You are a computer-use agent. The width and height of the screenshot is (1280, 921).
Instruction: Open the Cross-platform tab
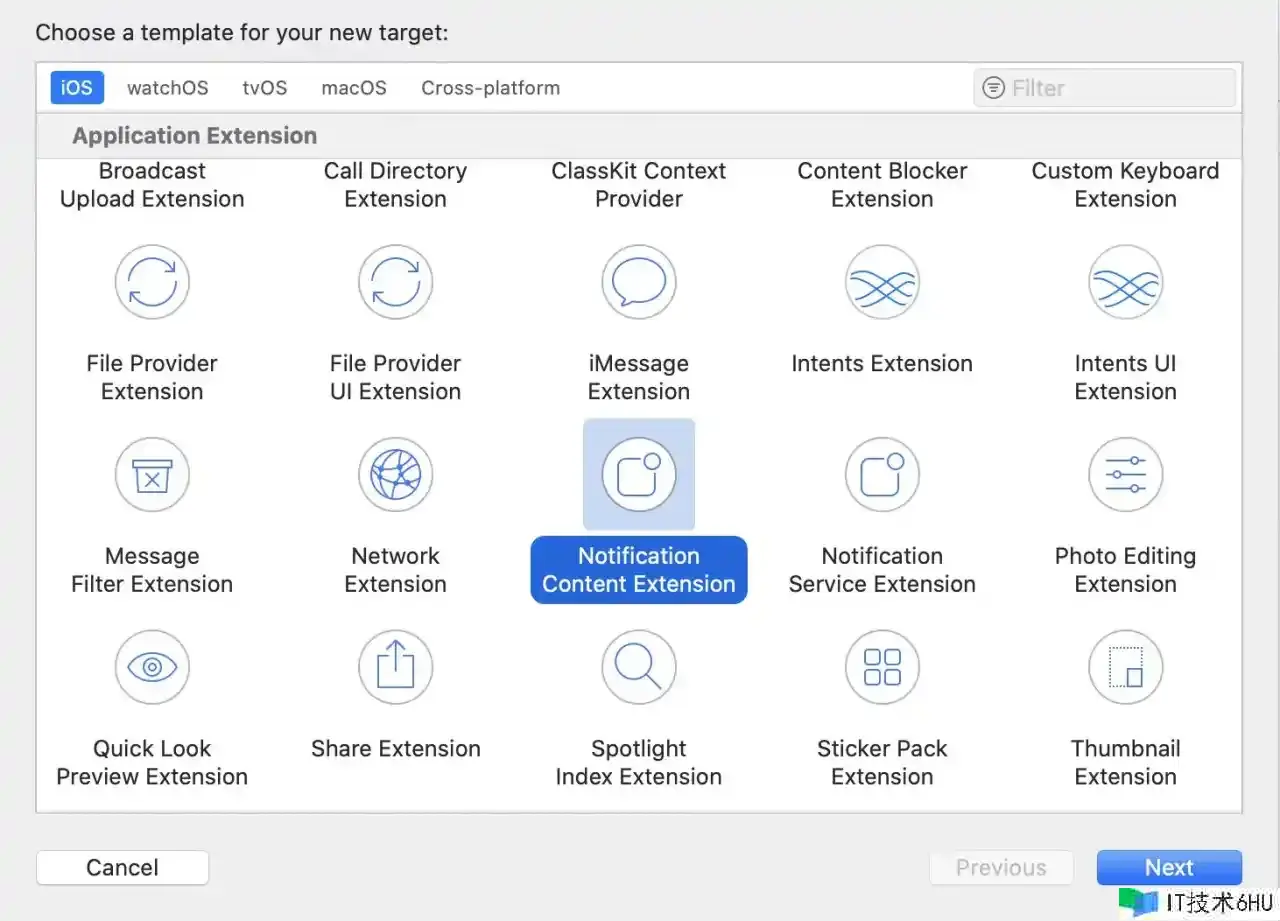pos(490,88)
